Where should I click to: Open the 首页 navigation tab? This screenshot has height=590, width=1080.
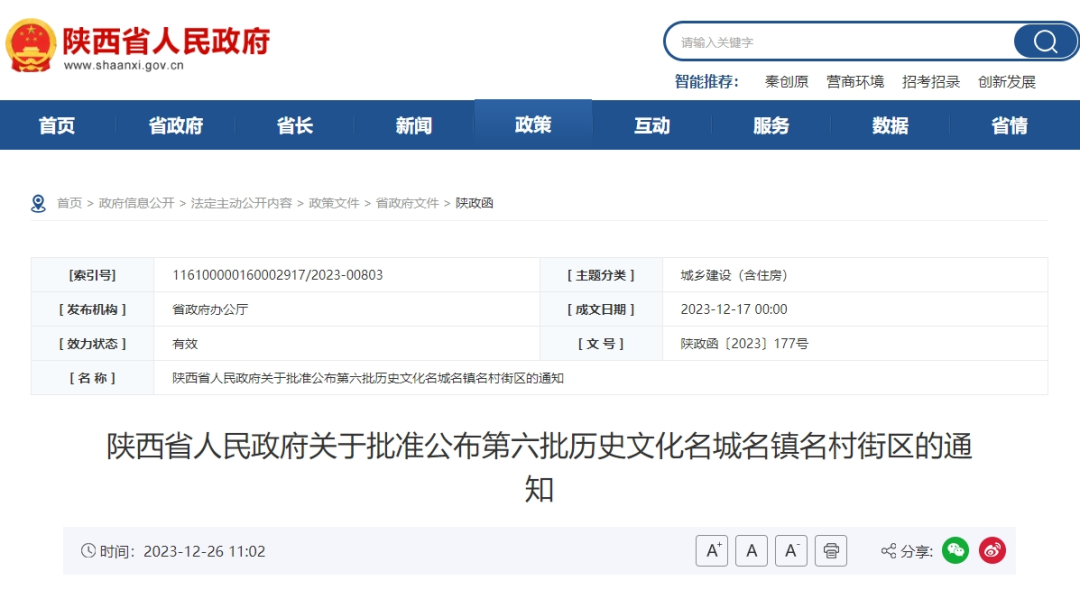(56, 125)
